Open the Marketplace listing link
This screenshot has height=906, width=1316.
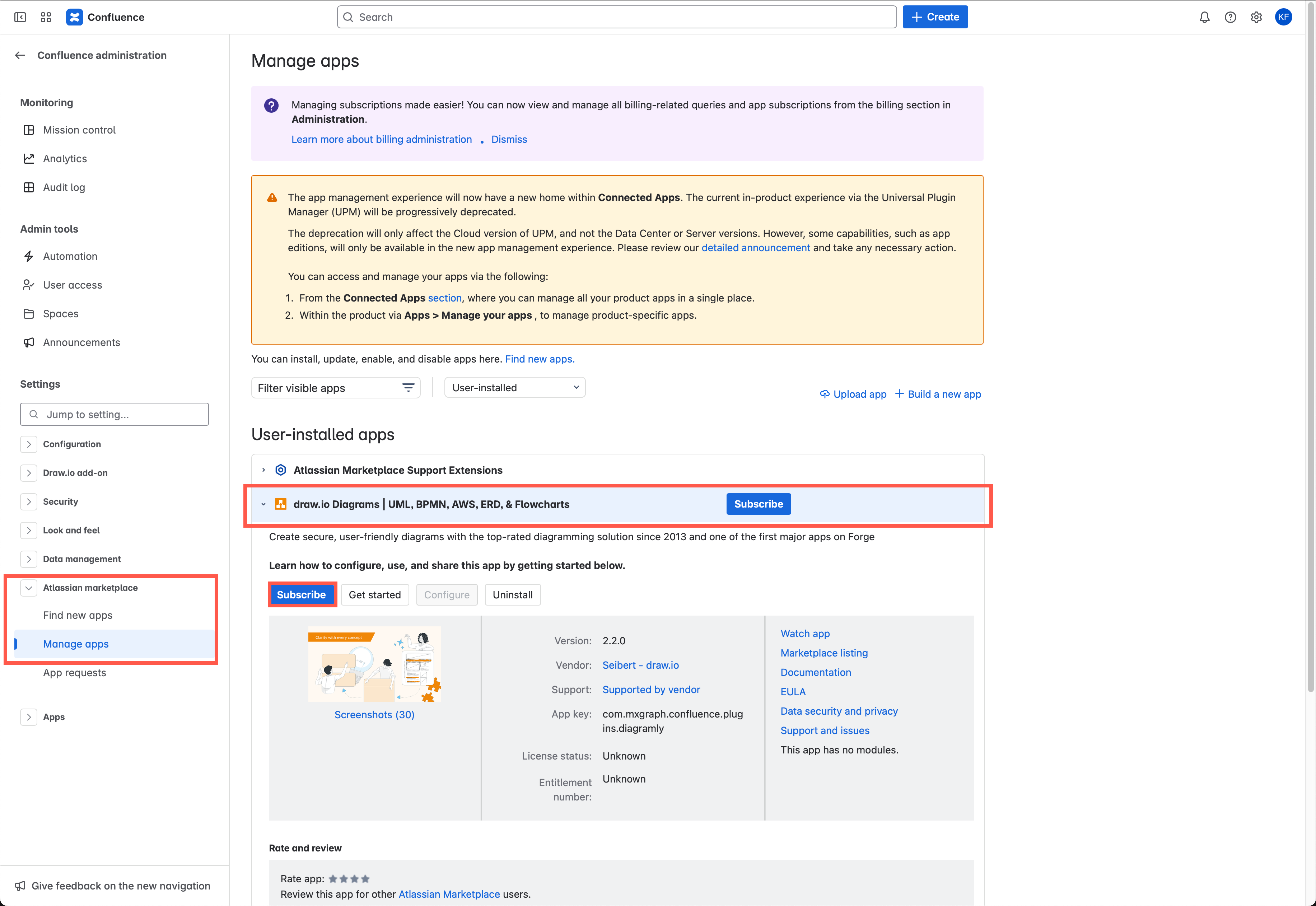pos(824,652)
